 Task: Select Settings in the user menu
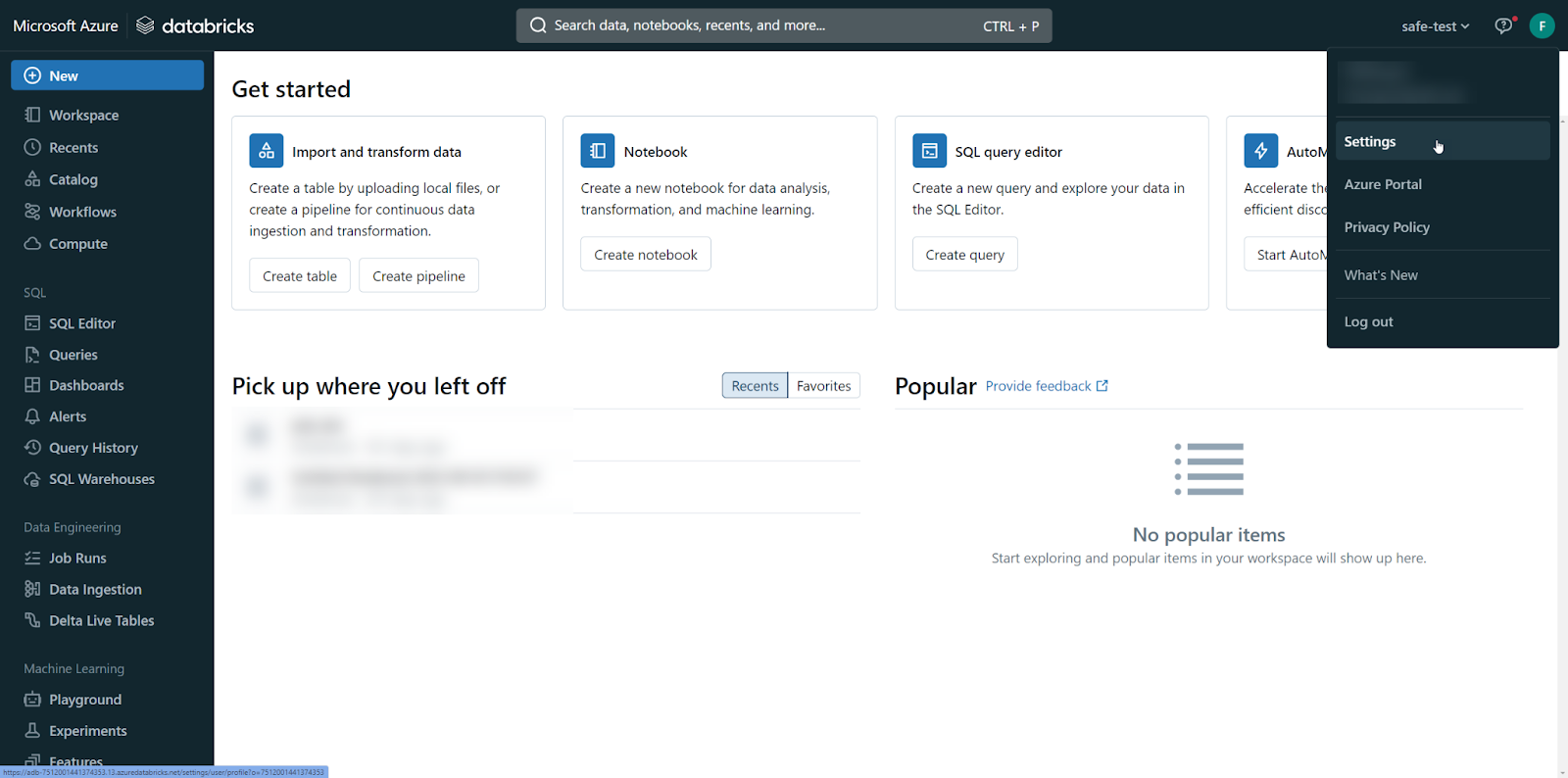(x=1443, y=141)
